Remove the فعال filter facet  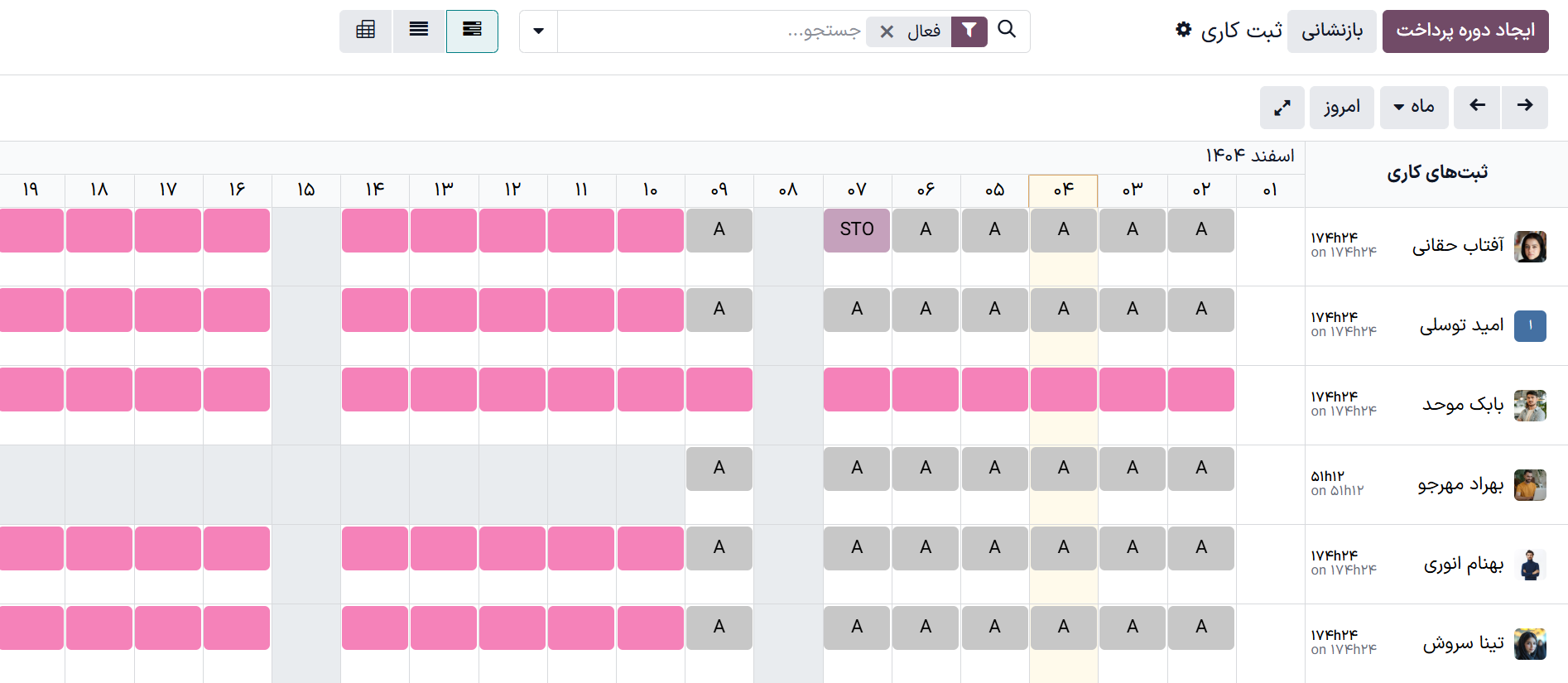[887, 31]
